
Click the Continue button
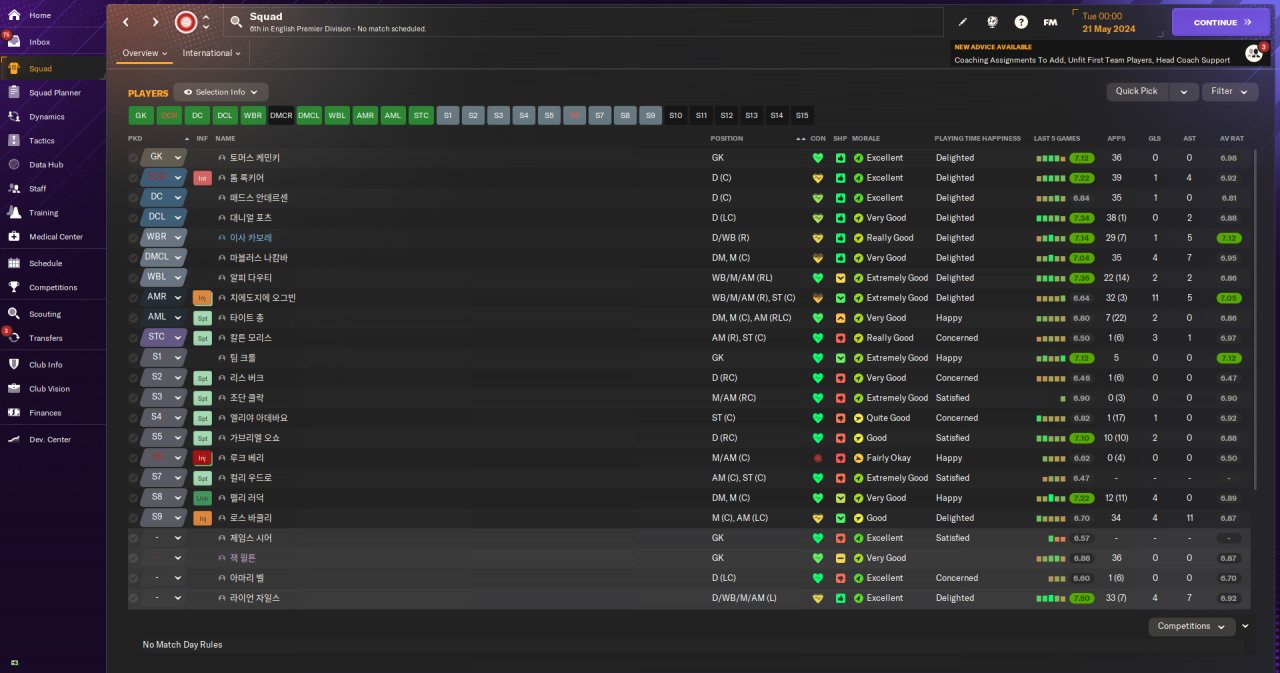click(x=1221, y=22)
